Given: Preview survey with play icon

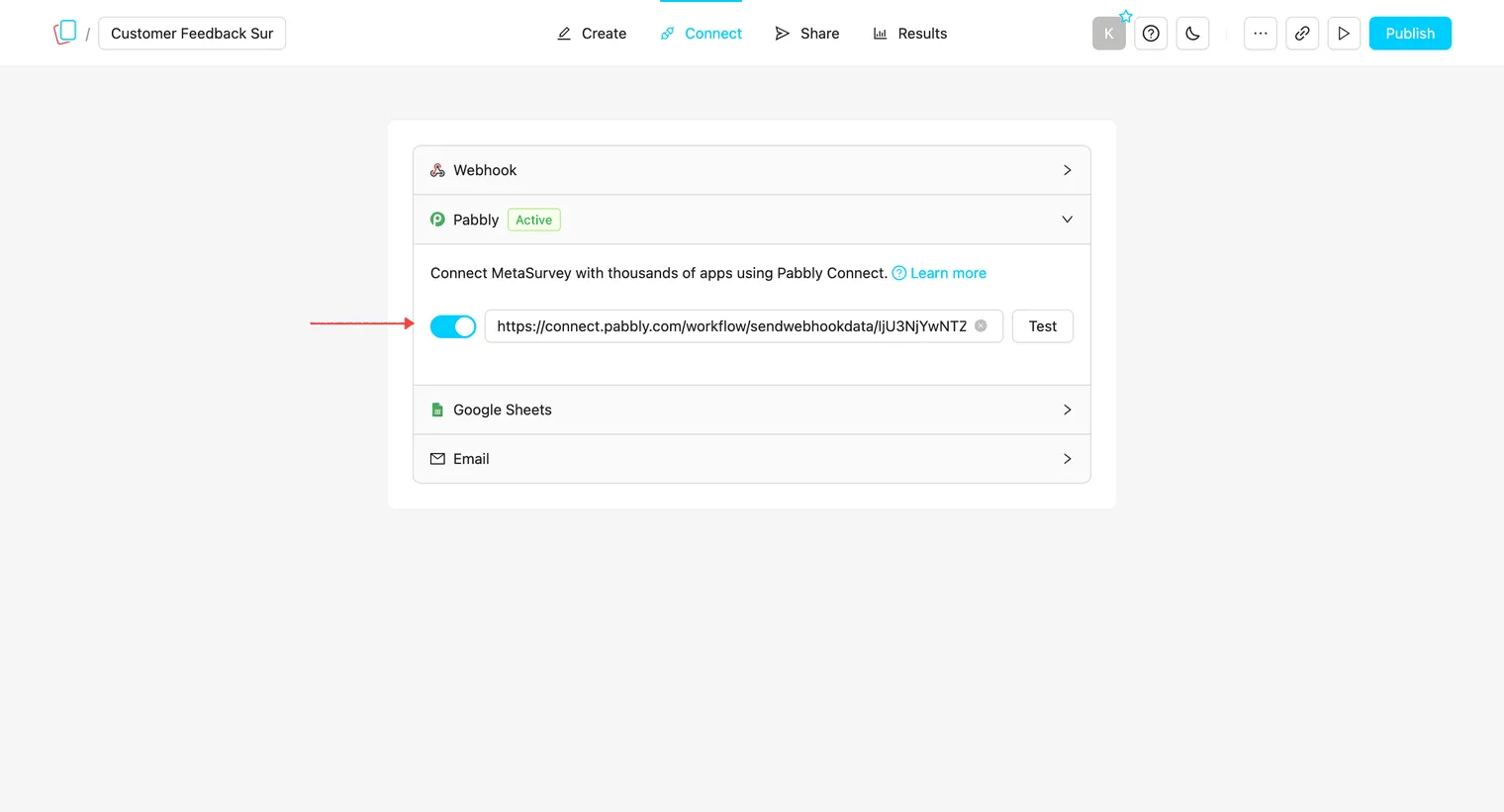Looking at the screenshot, I should point(1344,34).
